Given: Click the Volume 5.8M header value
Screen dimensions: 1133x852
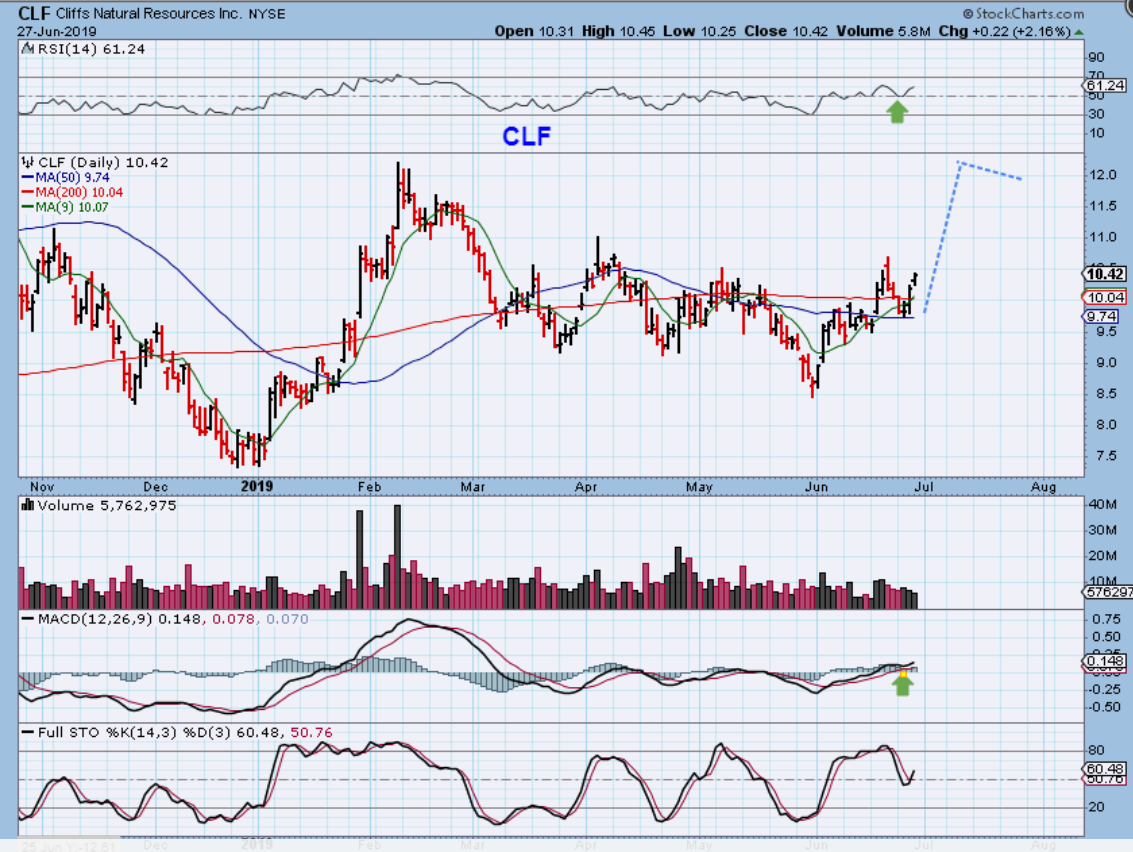Looking at the screenshot, I should [883, 31].
